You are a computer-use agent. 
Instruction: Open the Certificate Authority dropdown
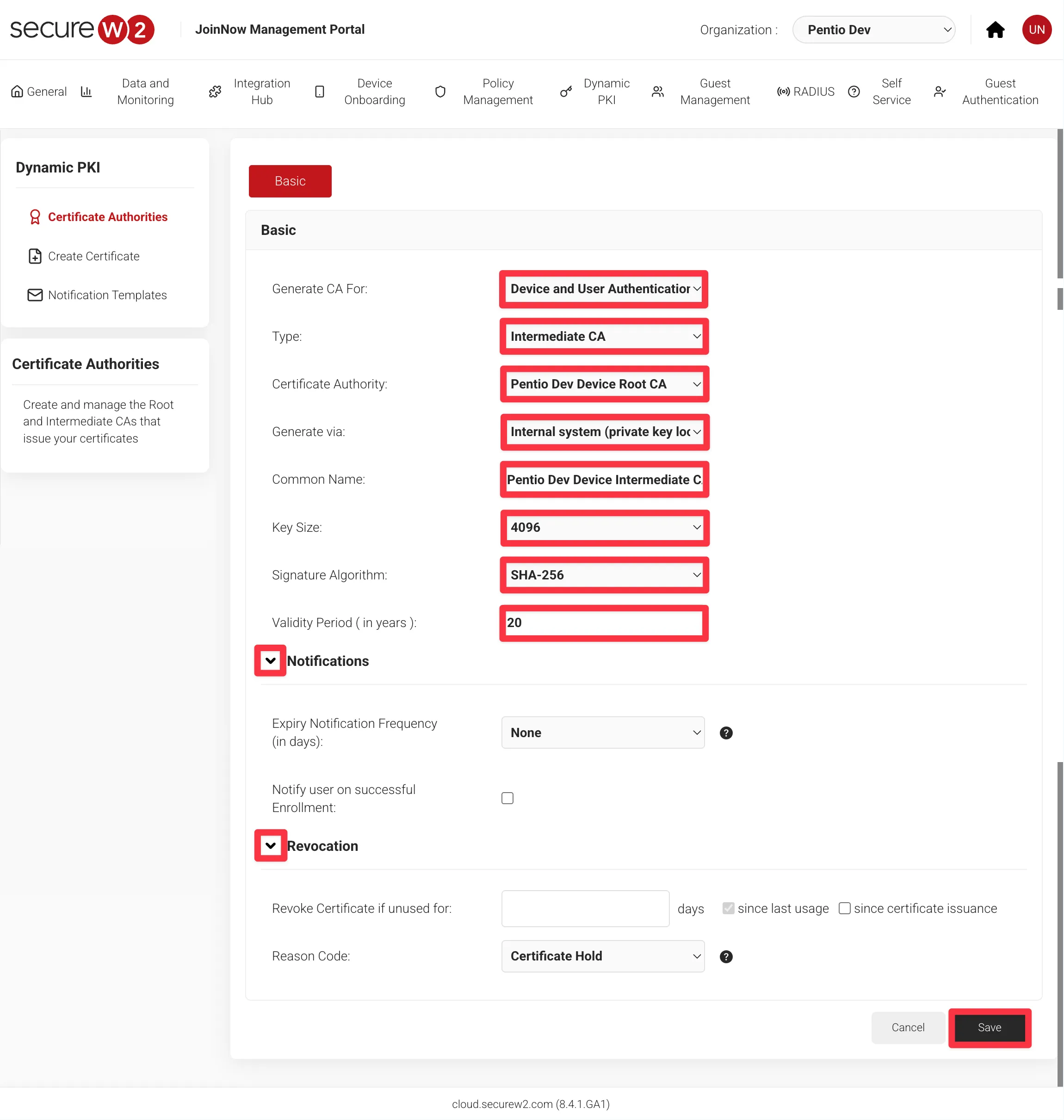pyautogui.click(x=604, y=384)
